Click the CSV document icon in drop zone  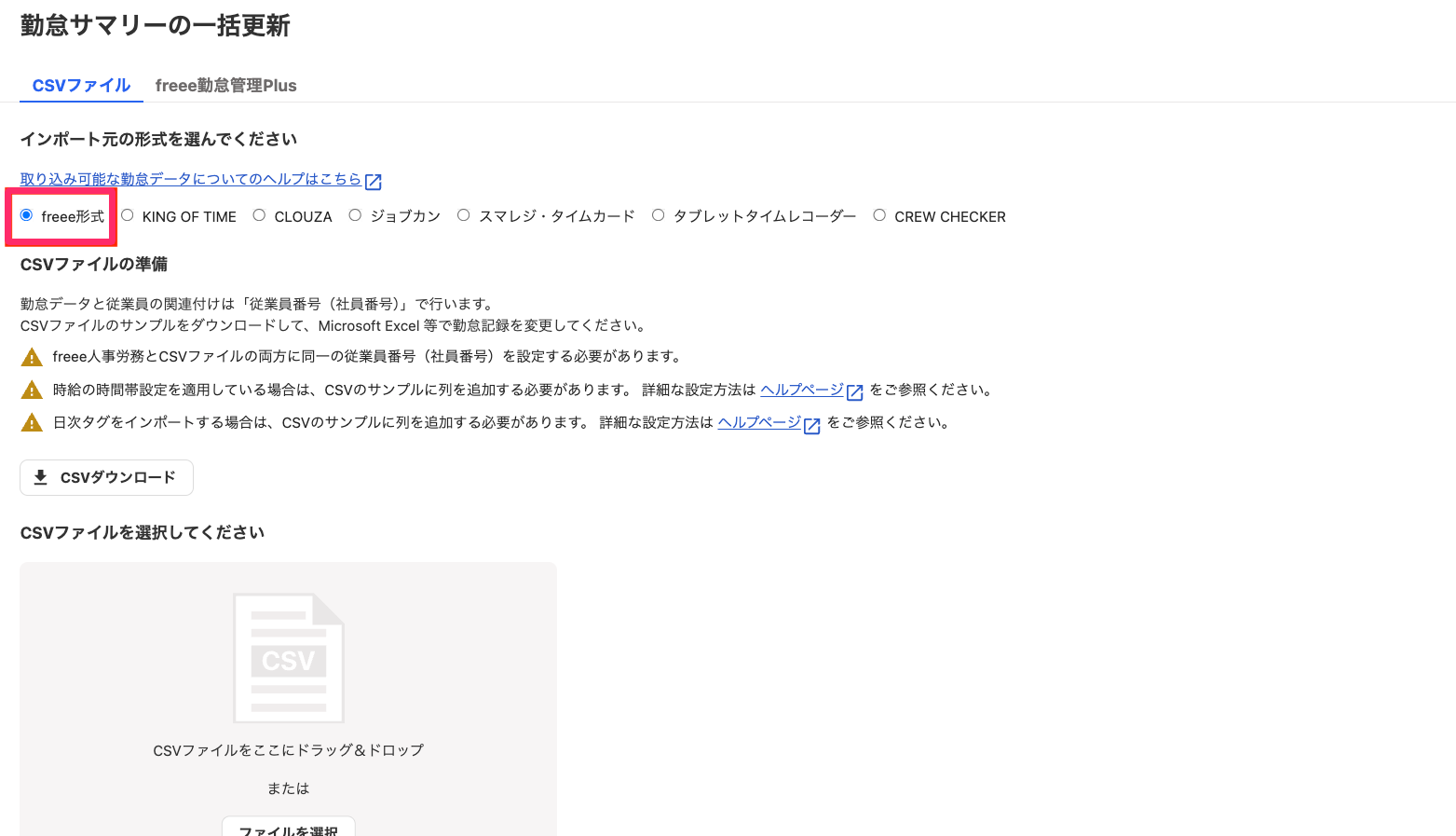[x=289, y=658]
